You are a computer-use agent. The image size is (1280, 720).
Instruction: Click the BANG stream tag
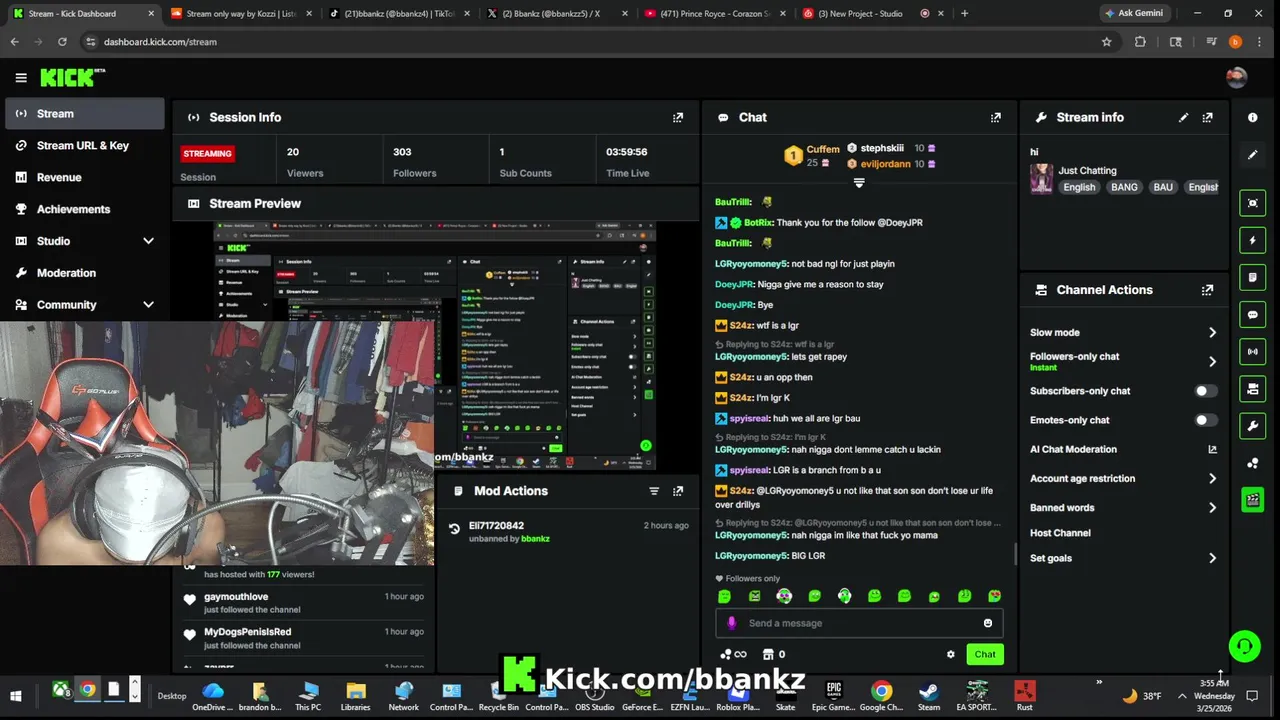click(1124, 187)
